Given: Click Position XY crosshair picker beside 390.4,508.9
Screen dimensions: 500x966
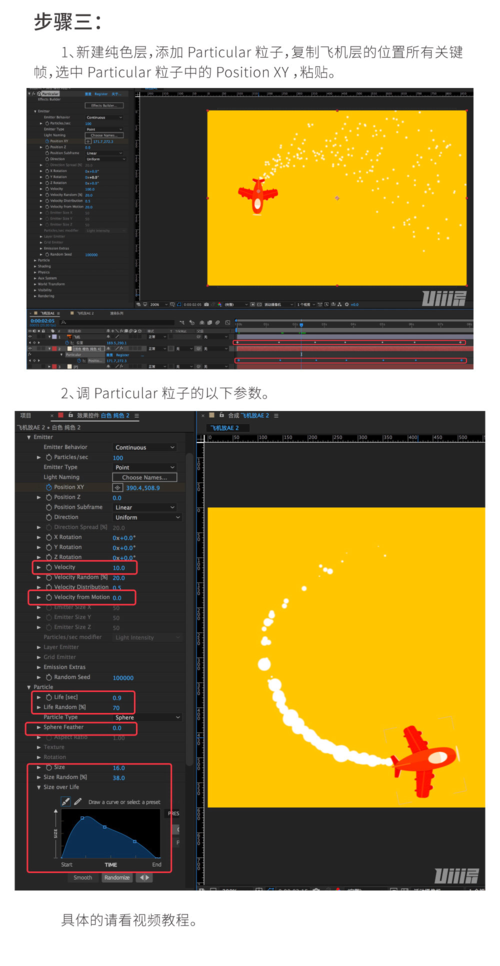Looking at the screenshot, I should tap(118, 487).
